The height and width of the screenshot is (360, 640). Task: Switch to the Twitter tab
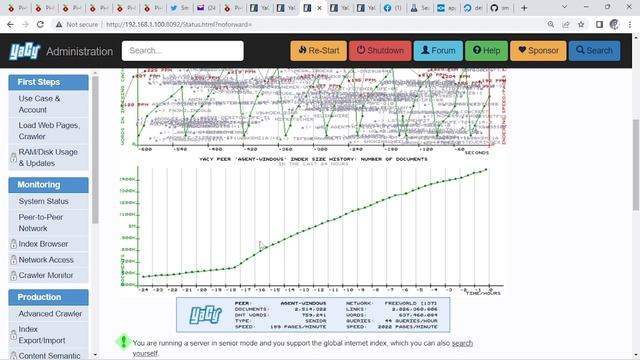click(x=180, y=8)
